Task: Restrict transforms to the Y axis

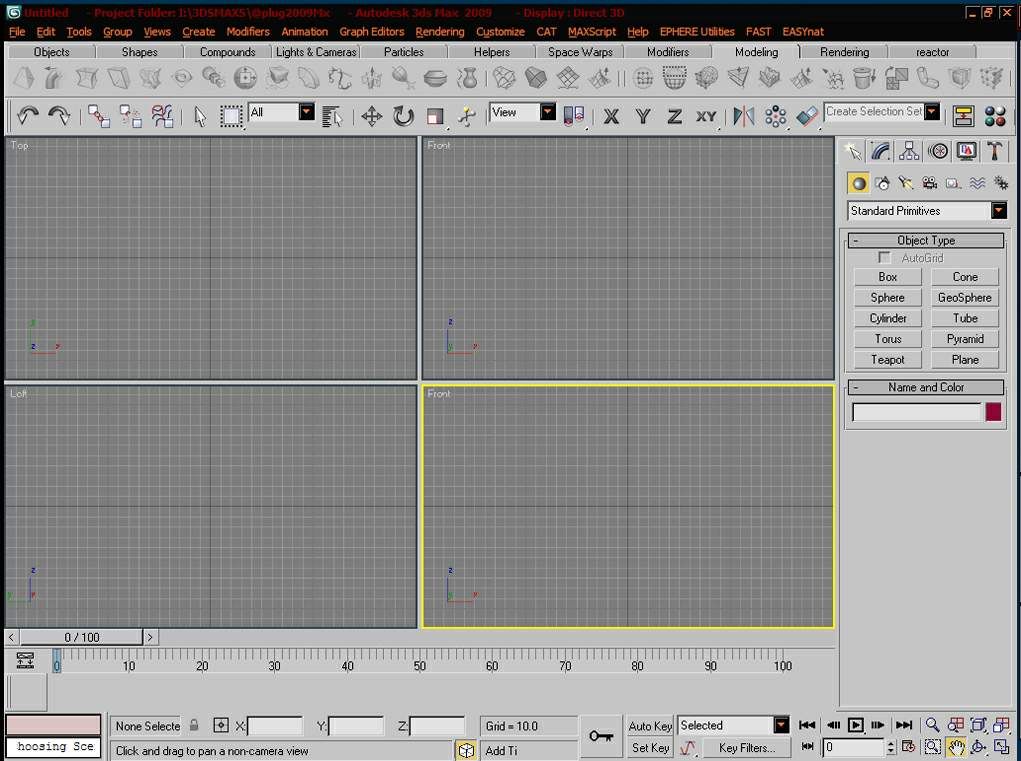Action: coord(643,117)
